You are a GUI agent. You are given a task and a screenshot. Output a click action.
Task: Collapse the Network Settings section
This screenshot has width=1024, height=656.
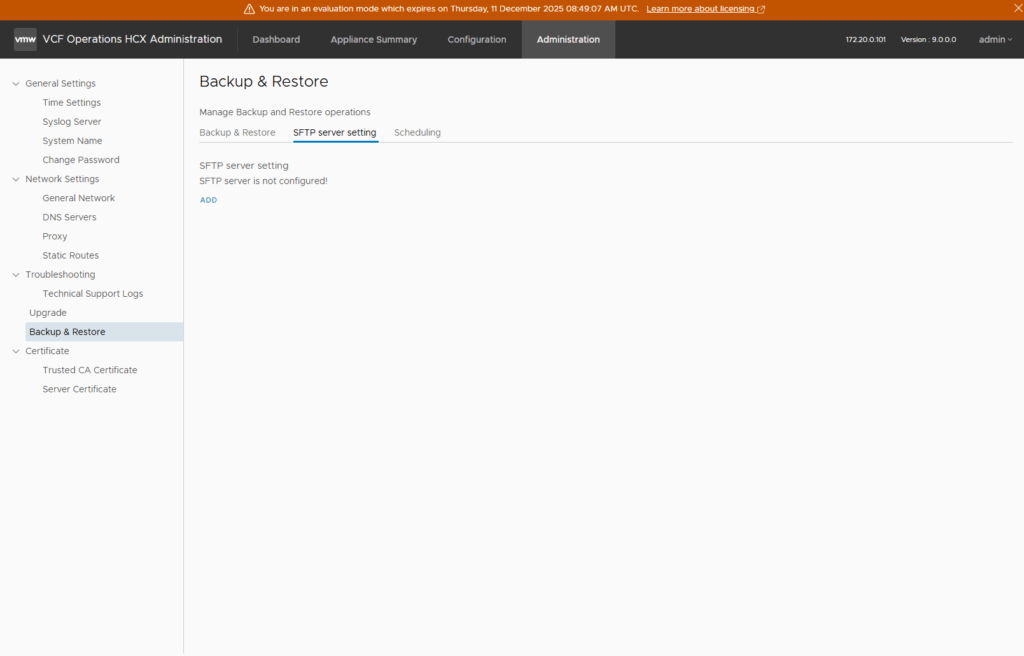click(16, 180)
